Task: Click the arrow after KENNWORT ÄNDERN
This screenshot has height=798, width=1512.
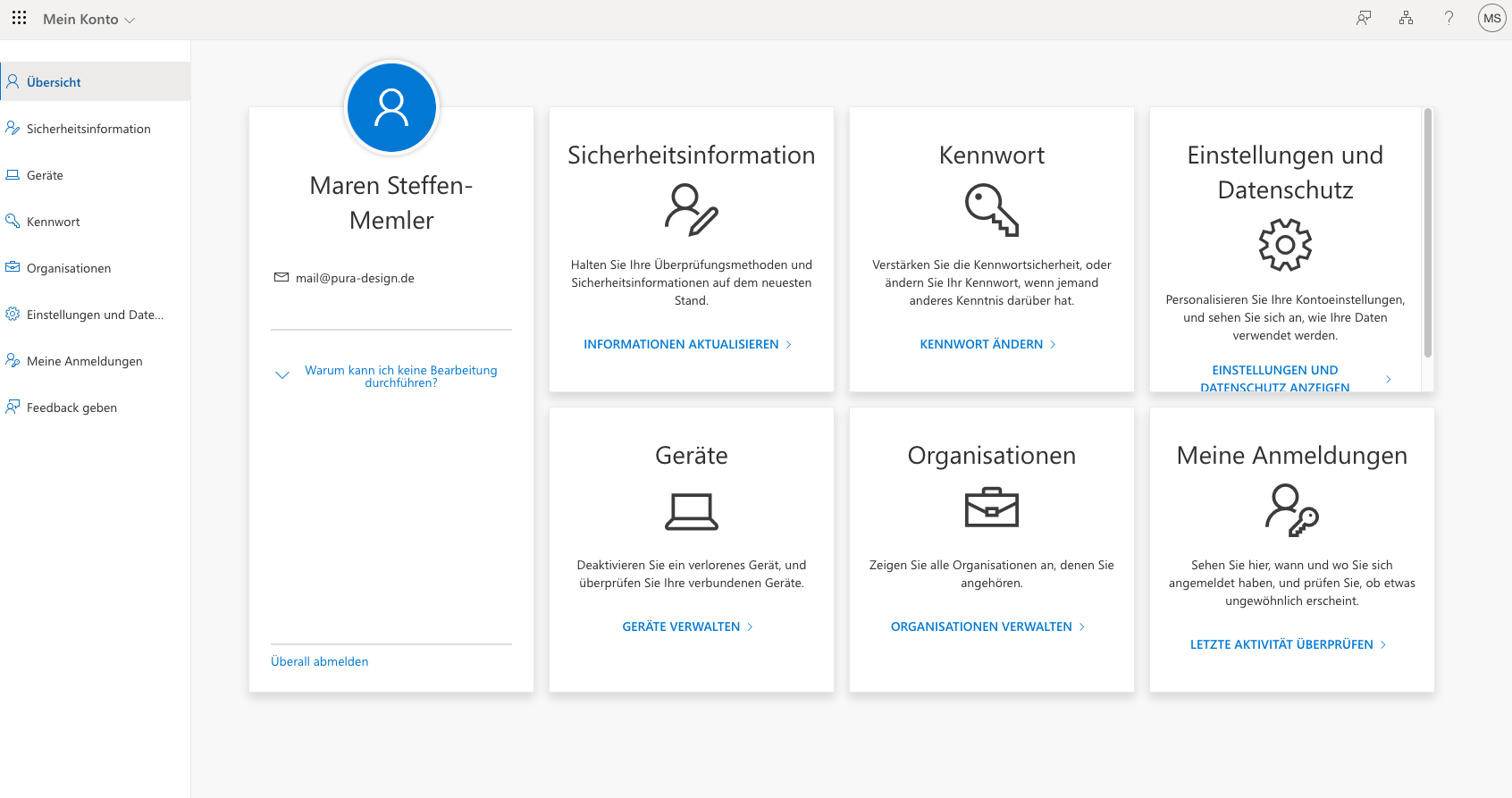Action: (1054, 344)
